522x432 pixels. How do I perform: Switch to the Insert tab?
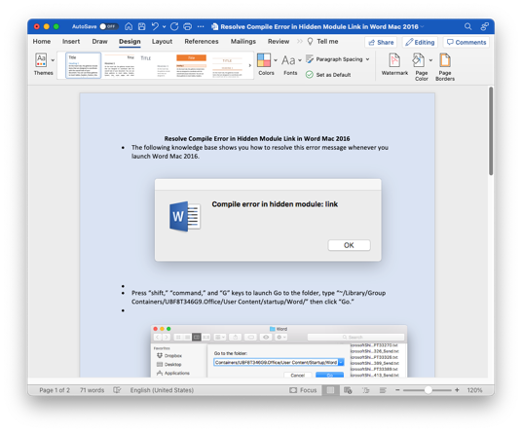click(x=71, y=42)
